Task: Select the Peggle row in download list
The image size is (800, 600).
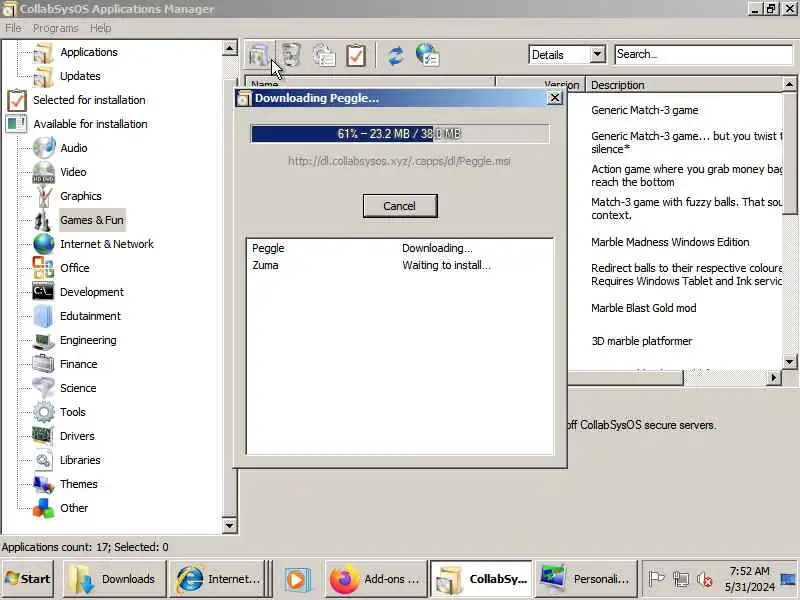Action: (x=400, y=248)
